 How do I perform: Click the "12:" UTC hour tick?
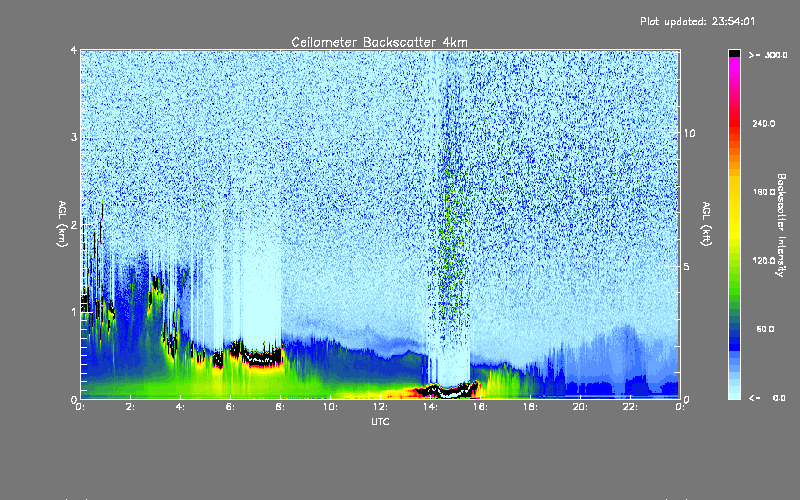(x=381, y=407)
